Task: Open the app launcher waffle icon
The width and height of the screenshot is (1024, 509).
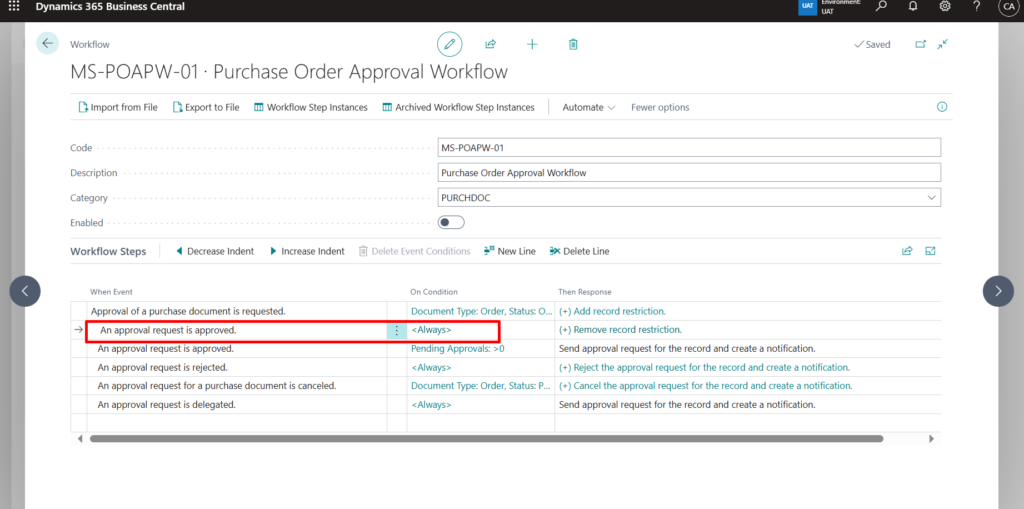Action: 14,7
